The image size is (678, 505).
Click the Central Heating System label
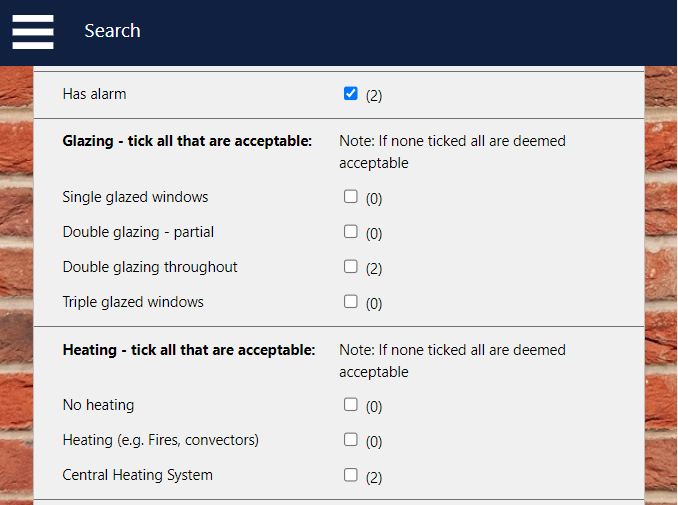pos(137,475)
